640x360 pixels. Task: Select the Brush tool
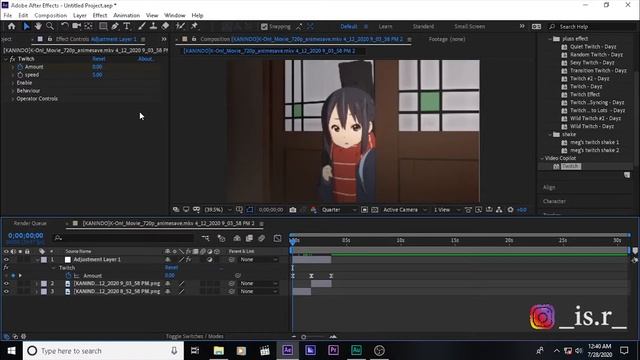point(142,27)
